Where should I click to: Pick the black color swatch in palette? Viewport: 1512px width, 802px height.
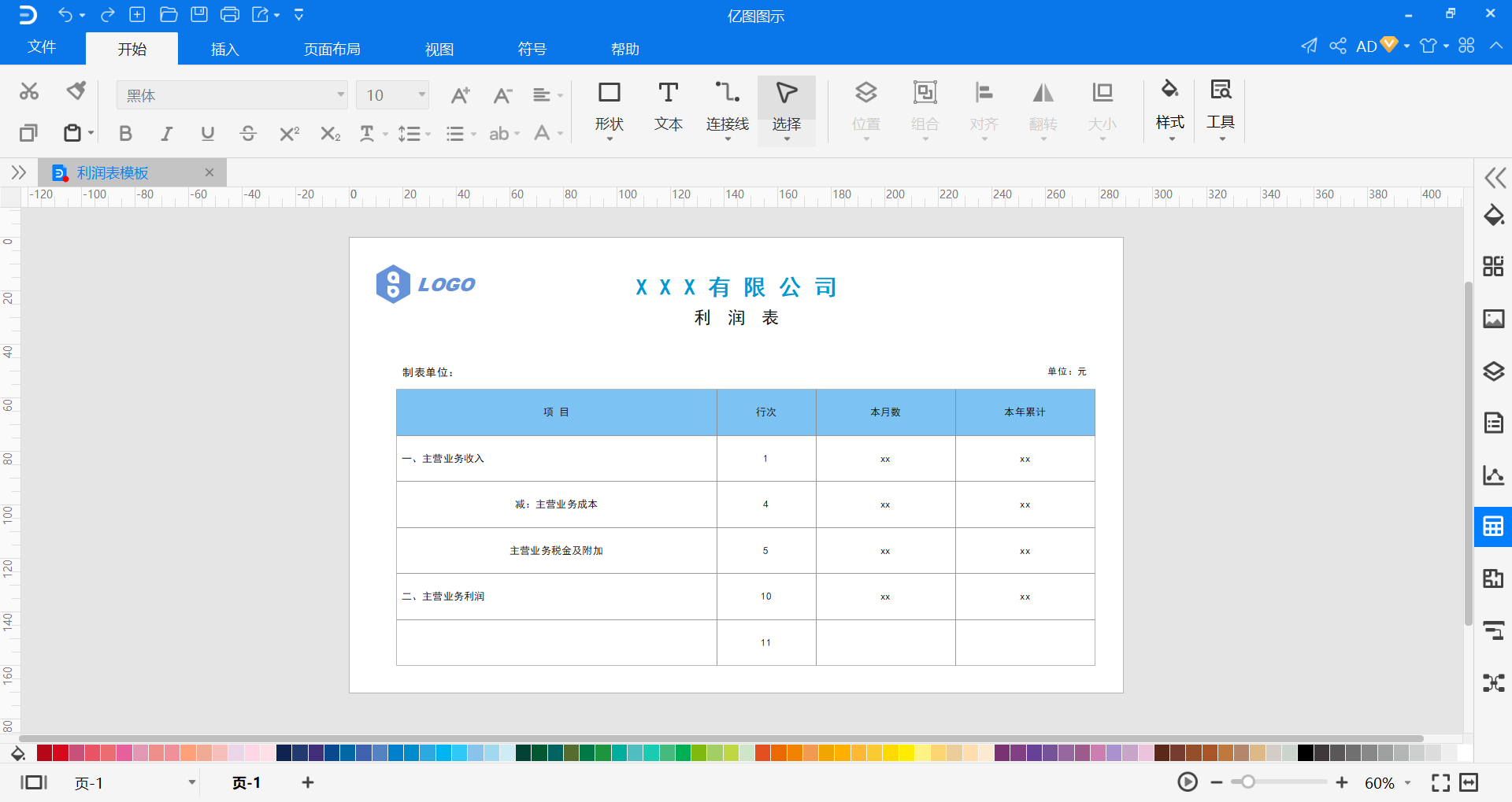(x=1306, y=753)
